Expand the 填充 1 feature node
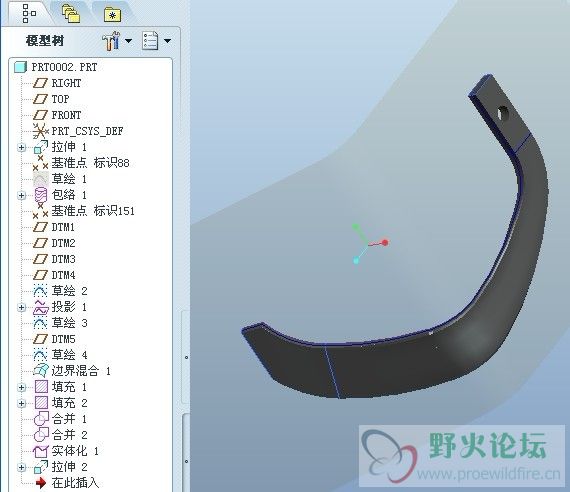Viewport: 570px width, 492px height. pyautogui.click(x=21, y=387)
